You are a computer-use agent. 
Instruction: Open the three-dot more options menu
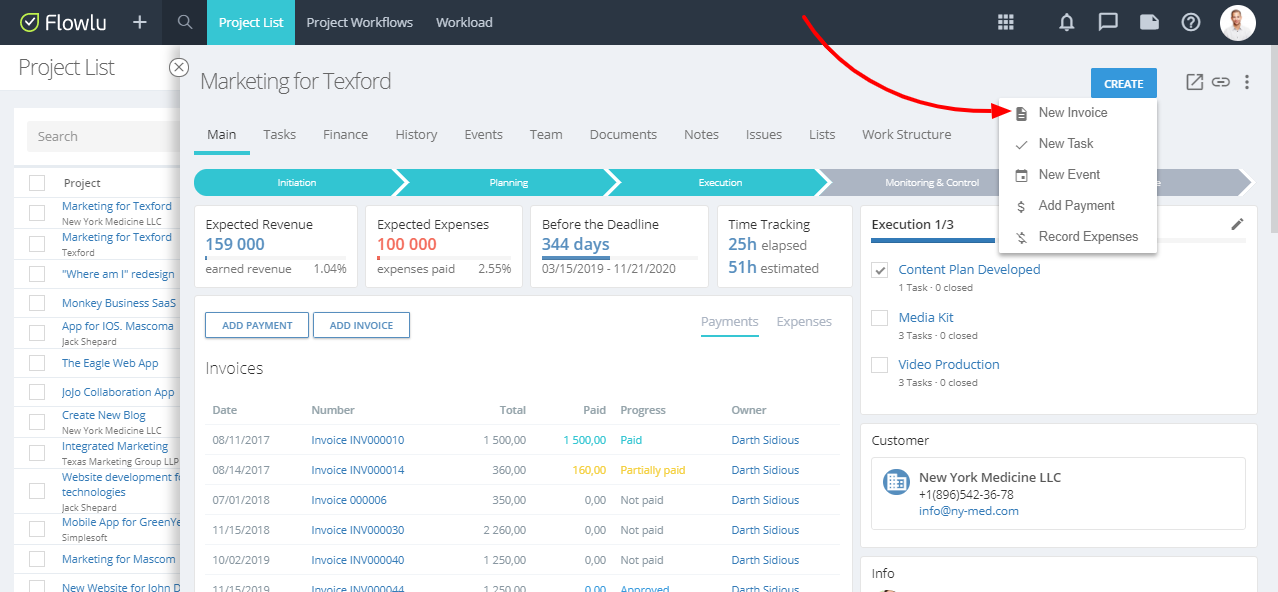(1247, 82)
